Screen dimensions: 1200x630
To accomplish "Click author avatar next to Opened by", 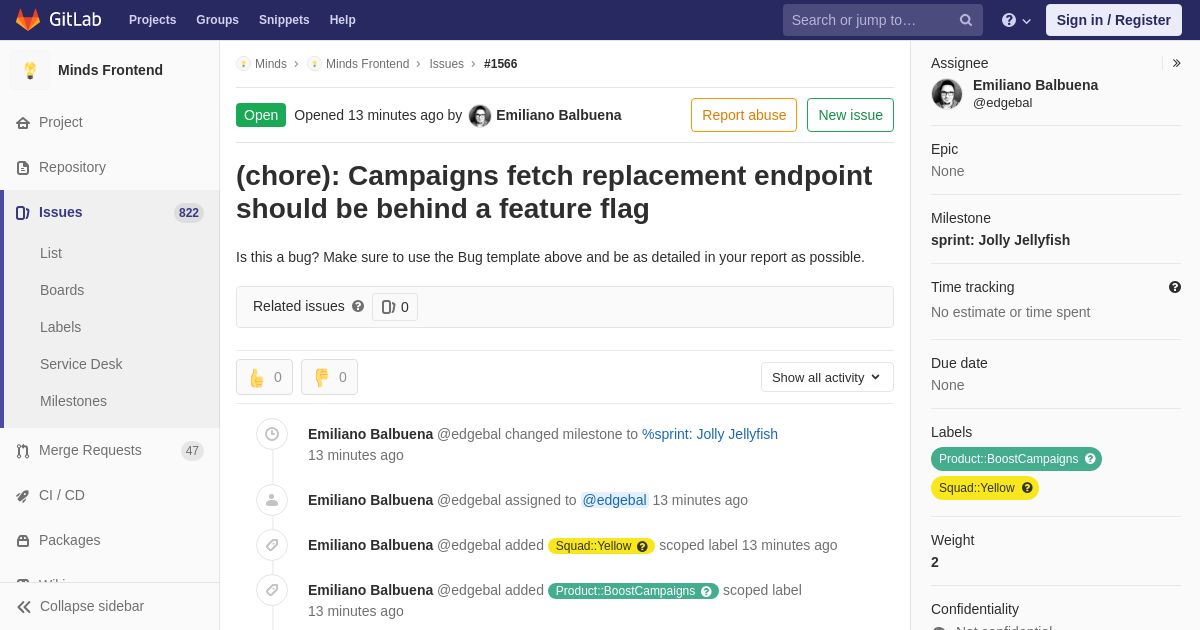I will (480, 116).
